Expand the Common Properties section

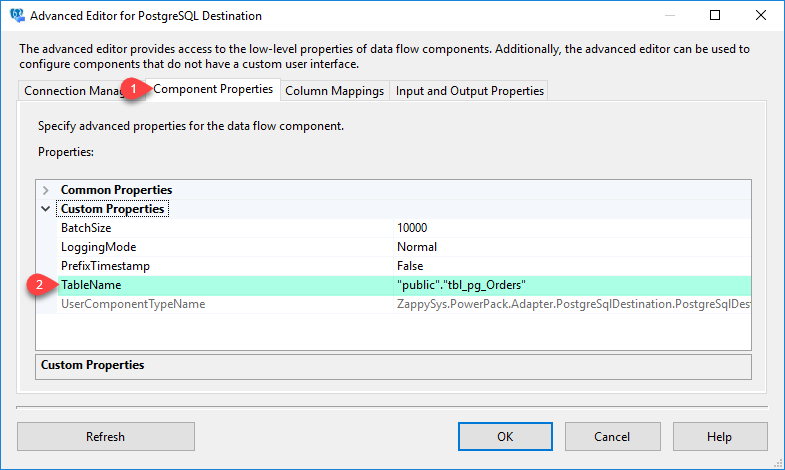coord(46,190)
